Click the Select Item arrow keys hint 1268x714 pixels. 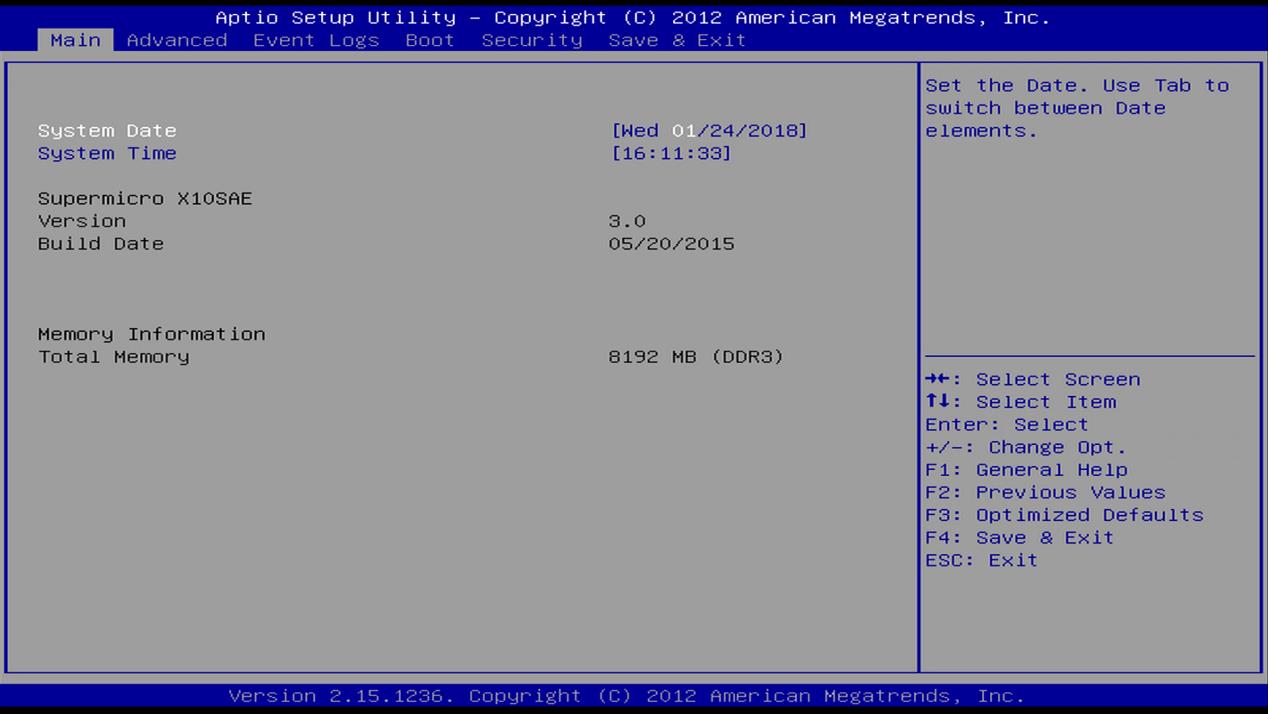(x=1021, y=402)
